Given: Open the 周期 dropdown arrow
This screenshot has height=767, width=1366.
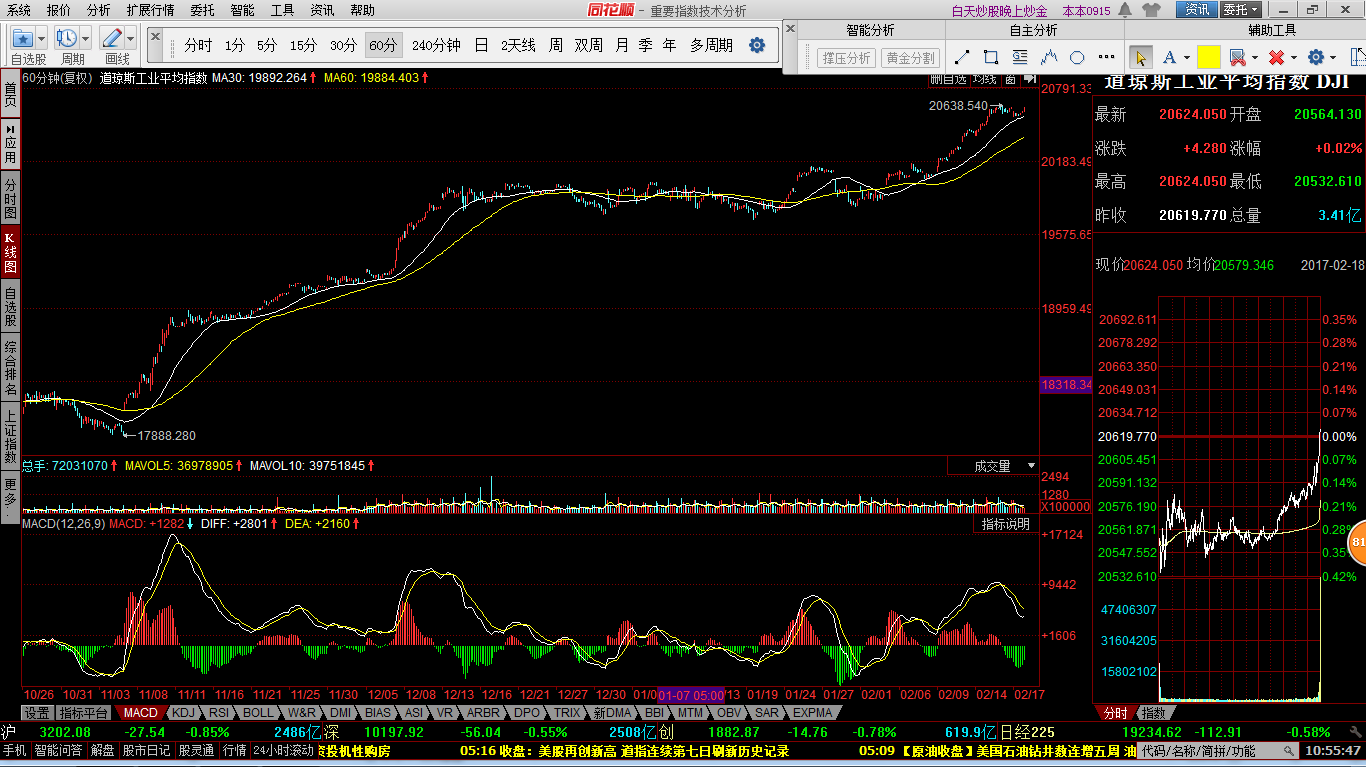Looking at the screenshot, I should coord(86,38).
